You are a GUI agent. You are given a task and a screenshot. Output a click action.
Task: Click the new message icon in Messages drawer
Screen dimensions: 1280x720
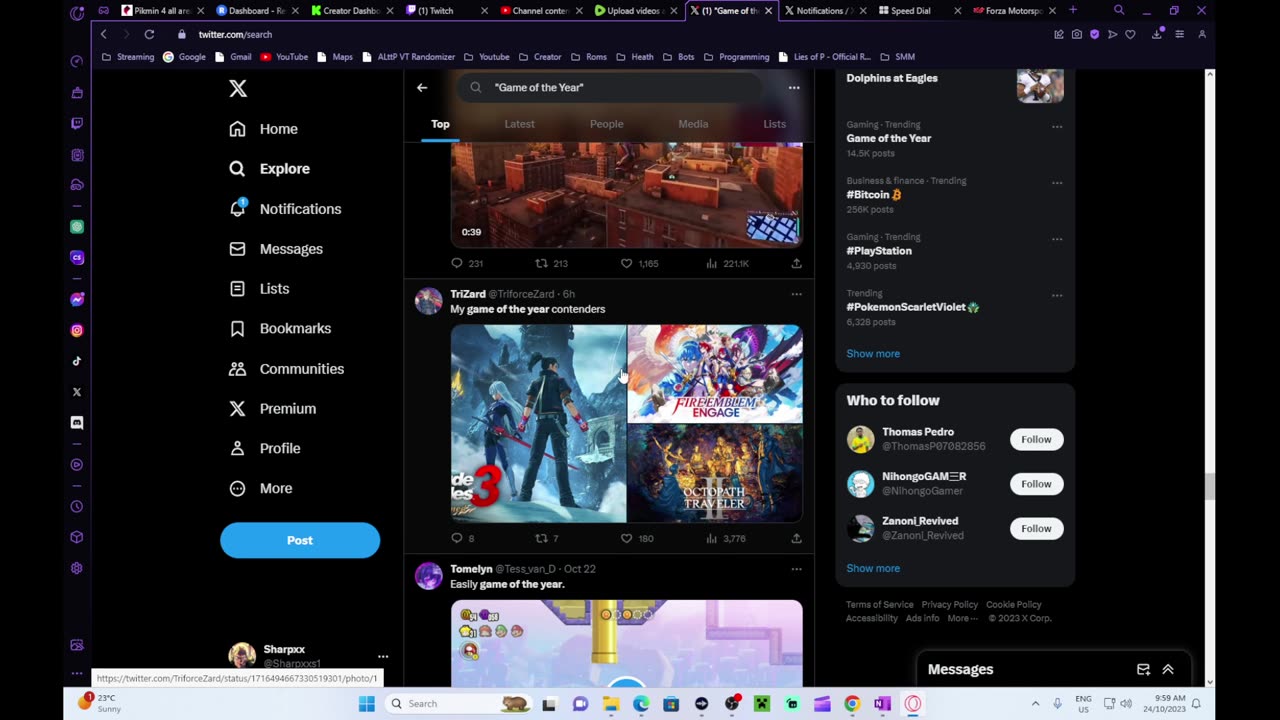(x=1143, y=670)
